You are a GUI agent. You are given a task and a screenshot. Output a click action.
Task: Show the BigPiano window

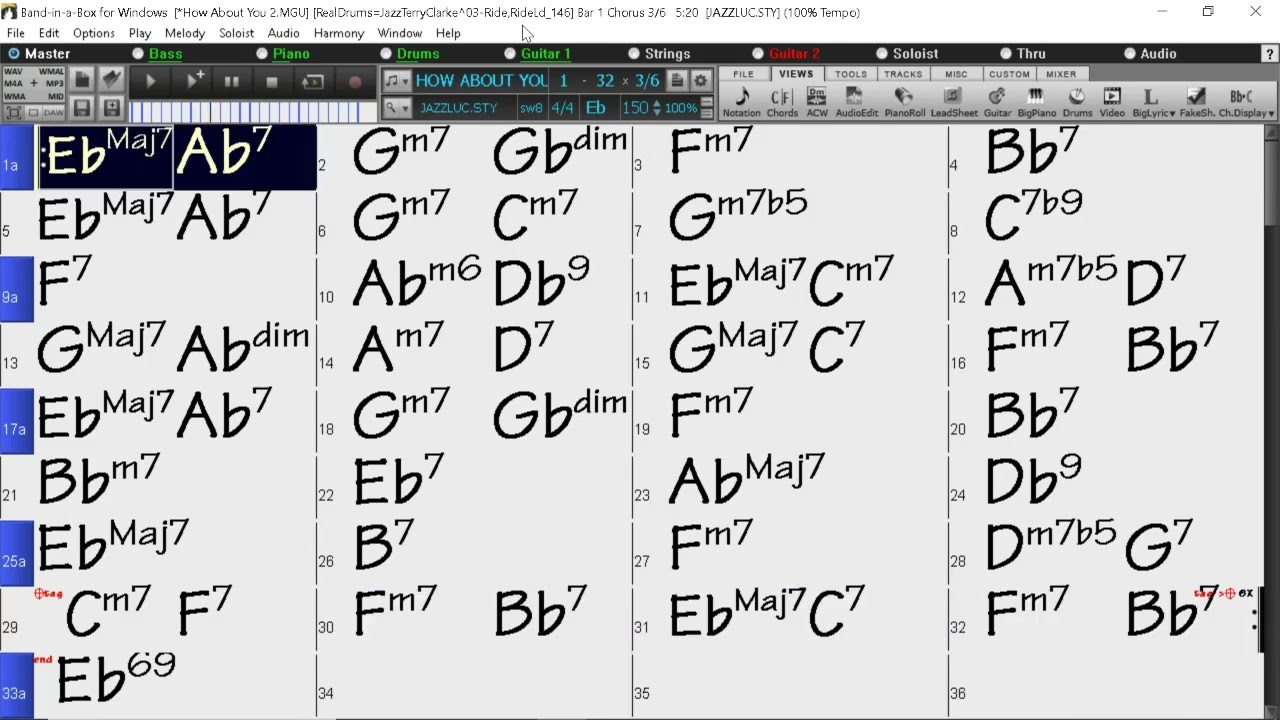1036,102
